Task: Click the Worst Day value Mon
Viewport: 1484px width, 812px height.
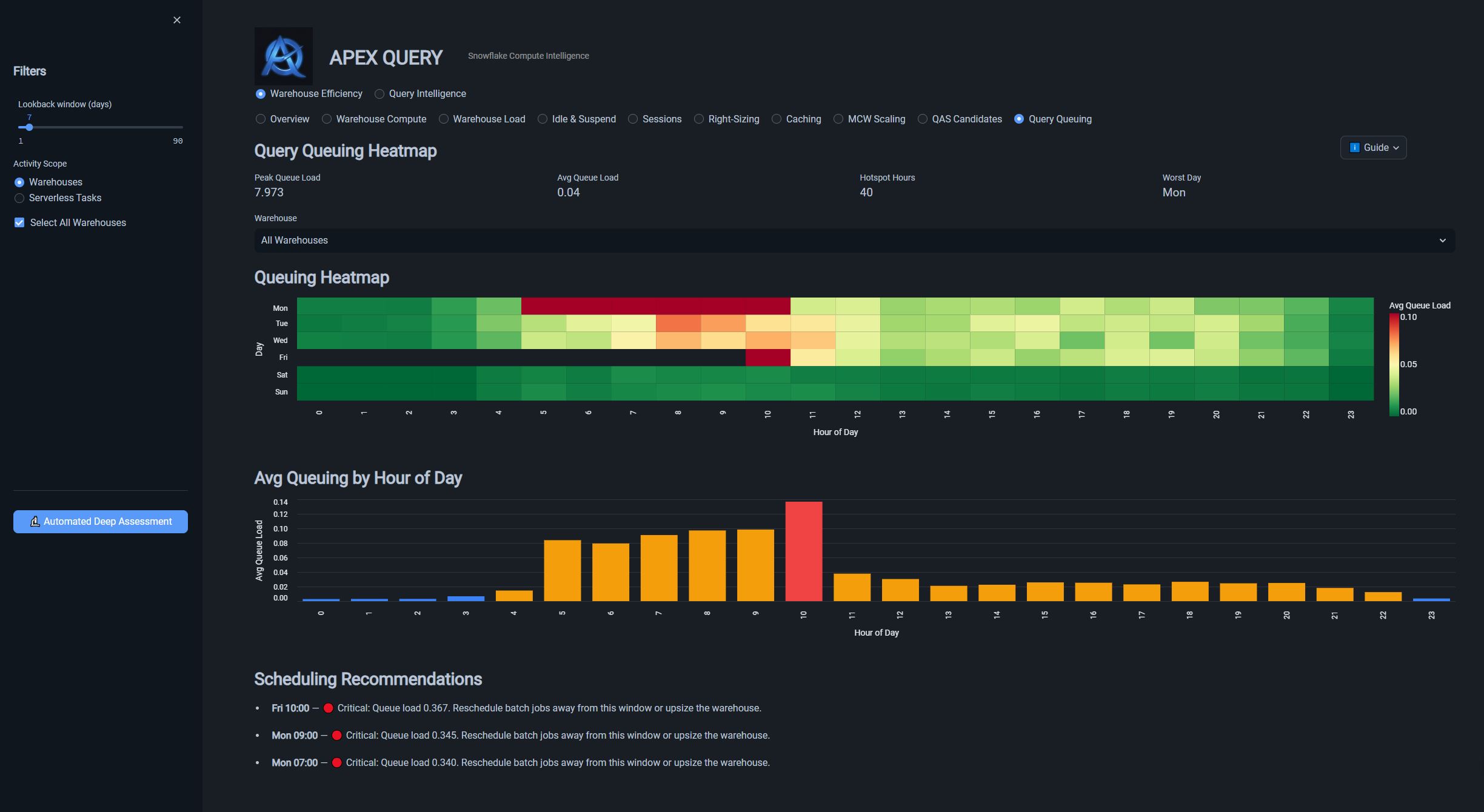Action: 1174,192
